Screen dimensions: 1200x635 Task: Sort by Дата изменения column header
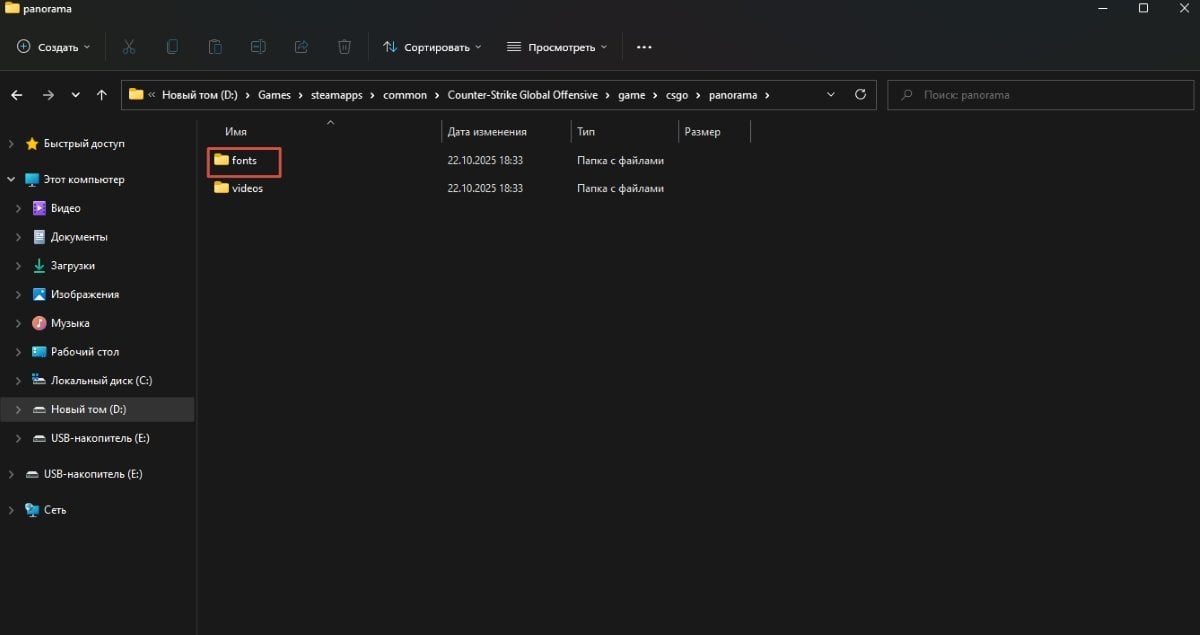tap(487, 132)
